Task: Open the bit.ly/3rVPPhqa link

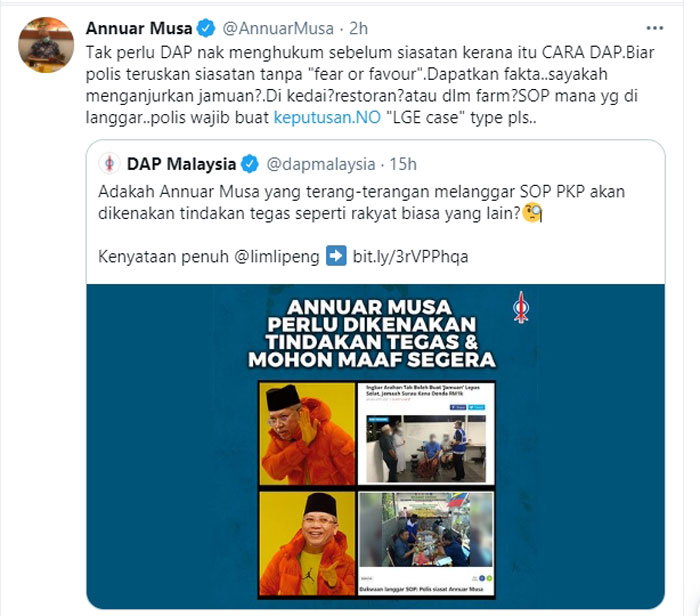Action: click(410, 257)
